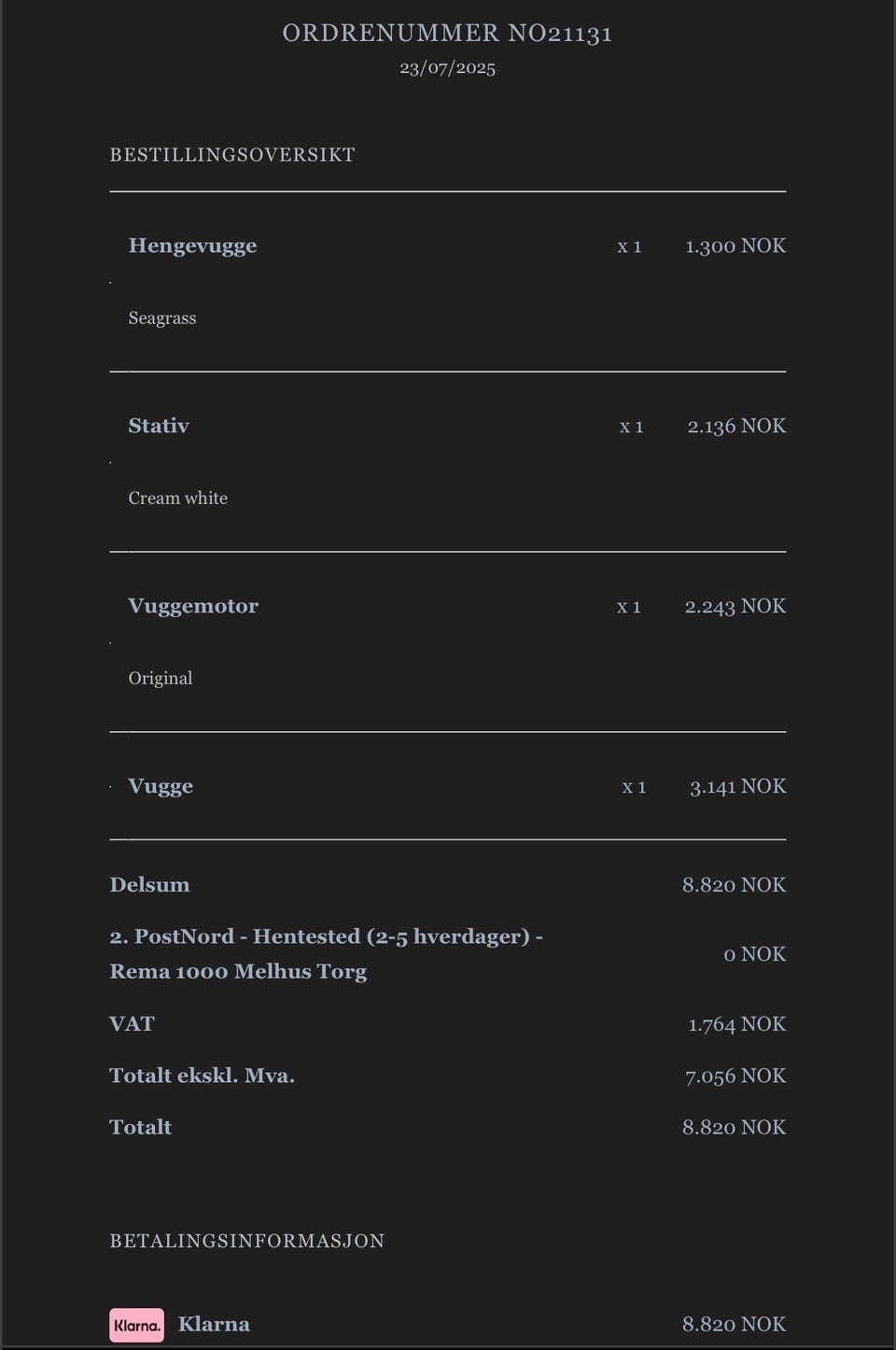Click the order number NO21131 heading
Image resolution: width=896 pixels, height=1350 pixels.
click(x=447, y=33)
